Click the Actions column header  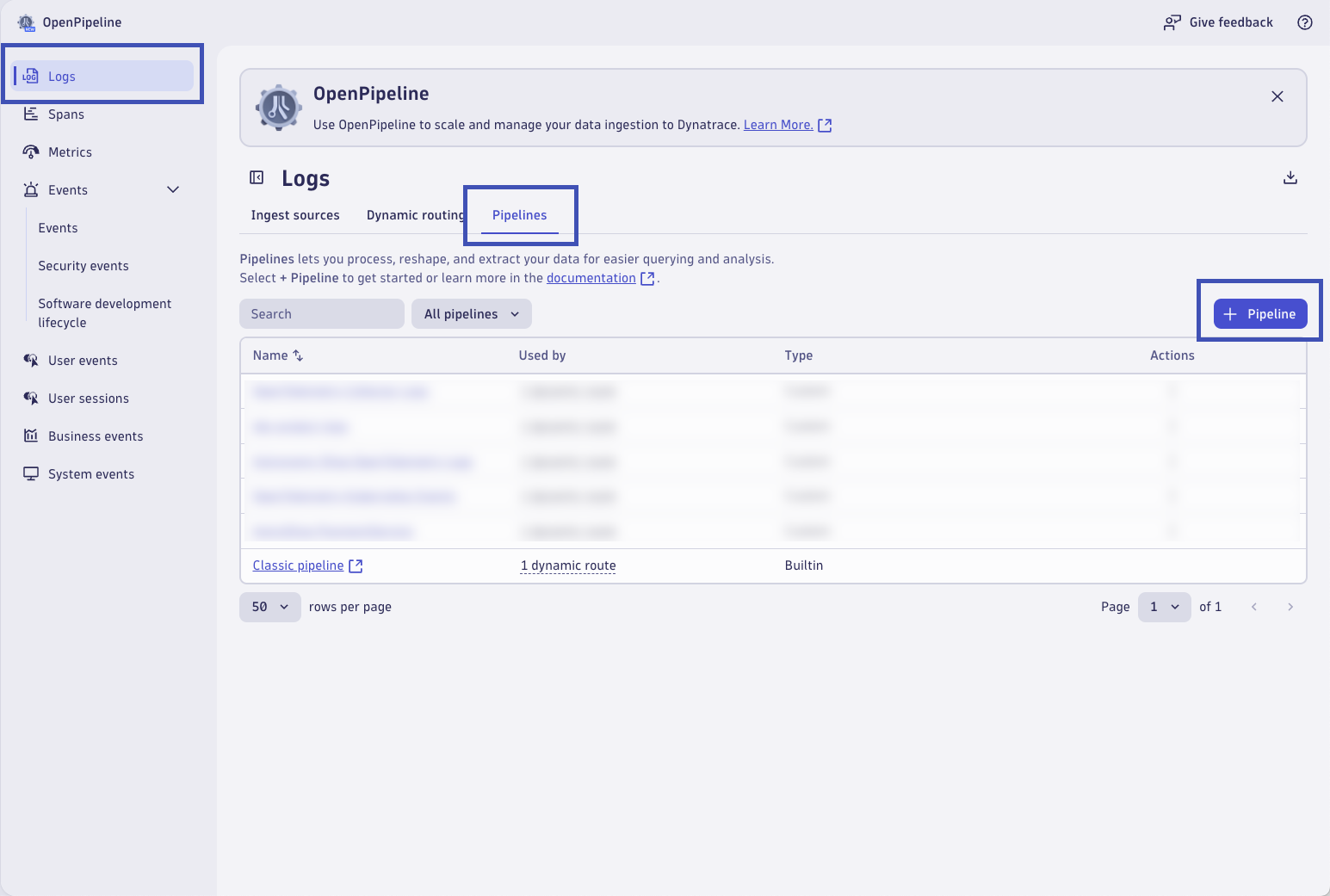point(1172,355)
